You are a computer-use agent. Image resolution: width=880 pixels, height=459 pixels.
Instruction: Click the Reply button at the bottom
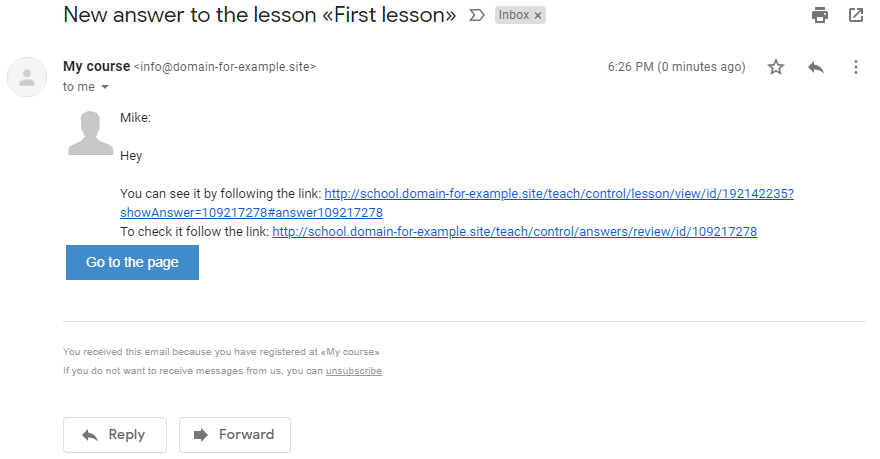coord(115,435)
